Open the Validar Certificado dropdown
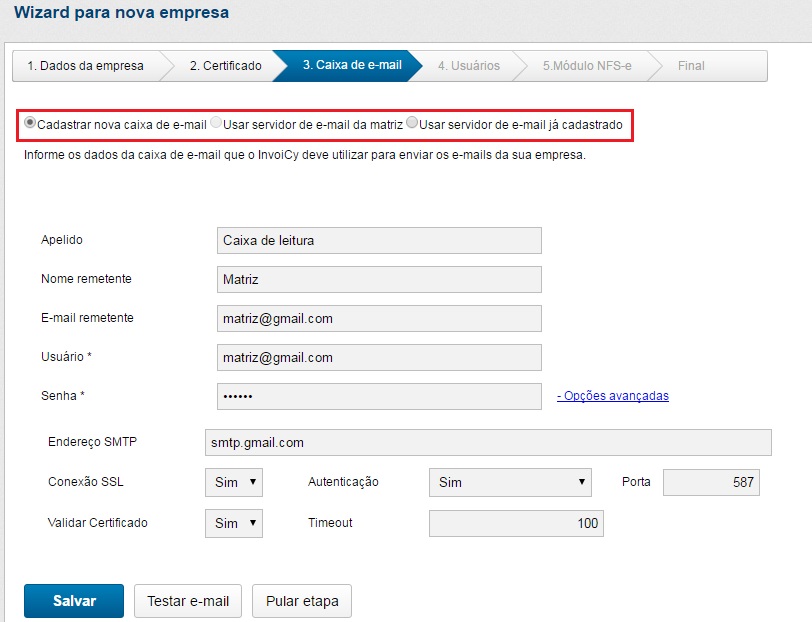Screen dimensions: 812x622 [x=233, y=523]
